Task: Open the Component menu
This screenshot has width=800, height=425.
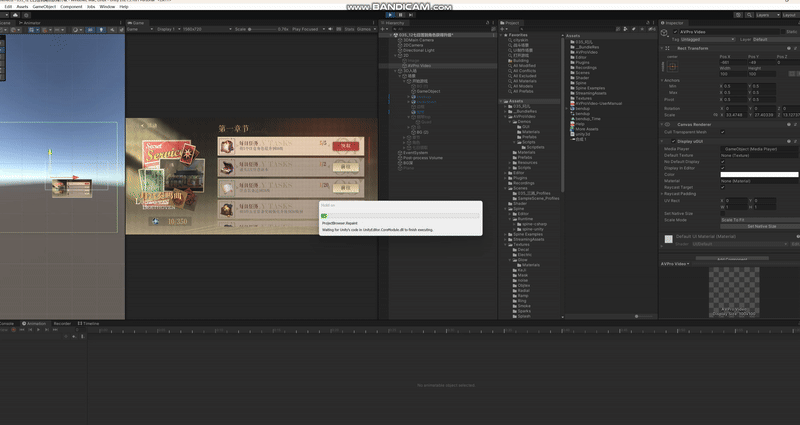Action: [x=71, y=7]
